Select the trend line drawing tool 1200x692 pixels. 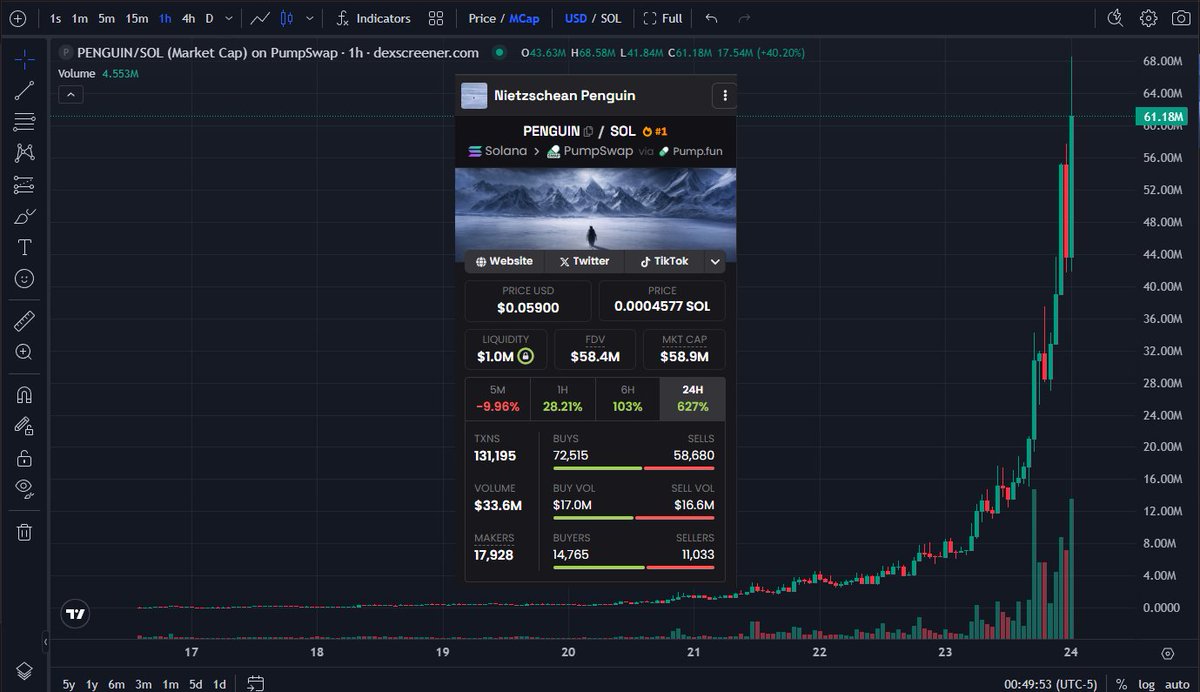[24, 91]
